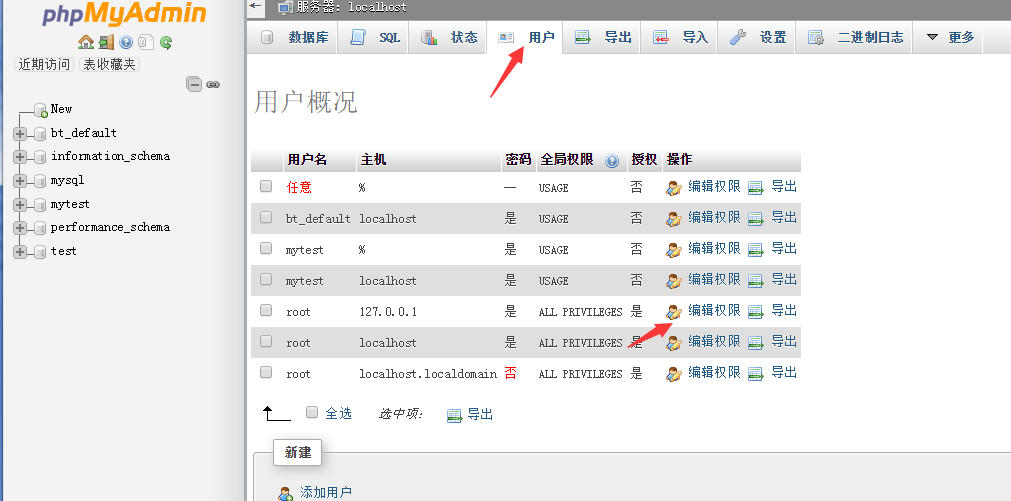Open the 设置 tab
The image size is (1011, 501).
coord(758,37)
